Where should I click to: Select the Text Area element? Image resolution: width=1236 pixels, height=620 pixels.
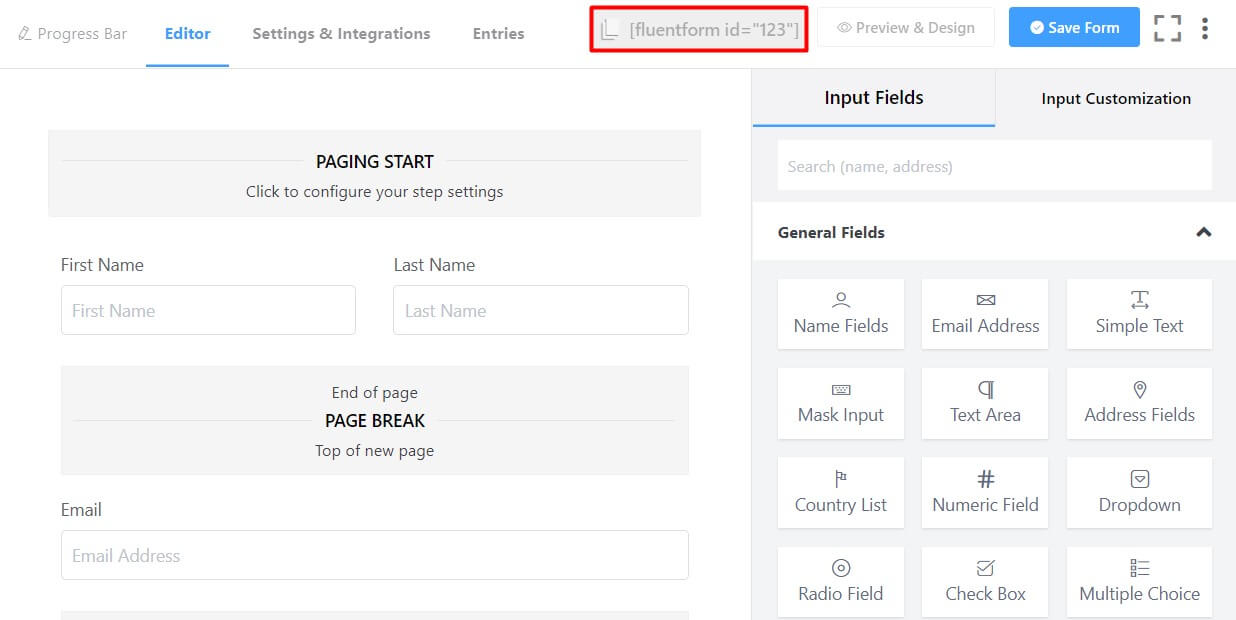click(x=984, y=403)
